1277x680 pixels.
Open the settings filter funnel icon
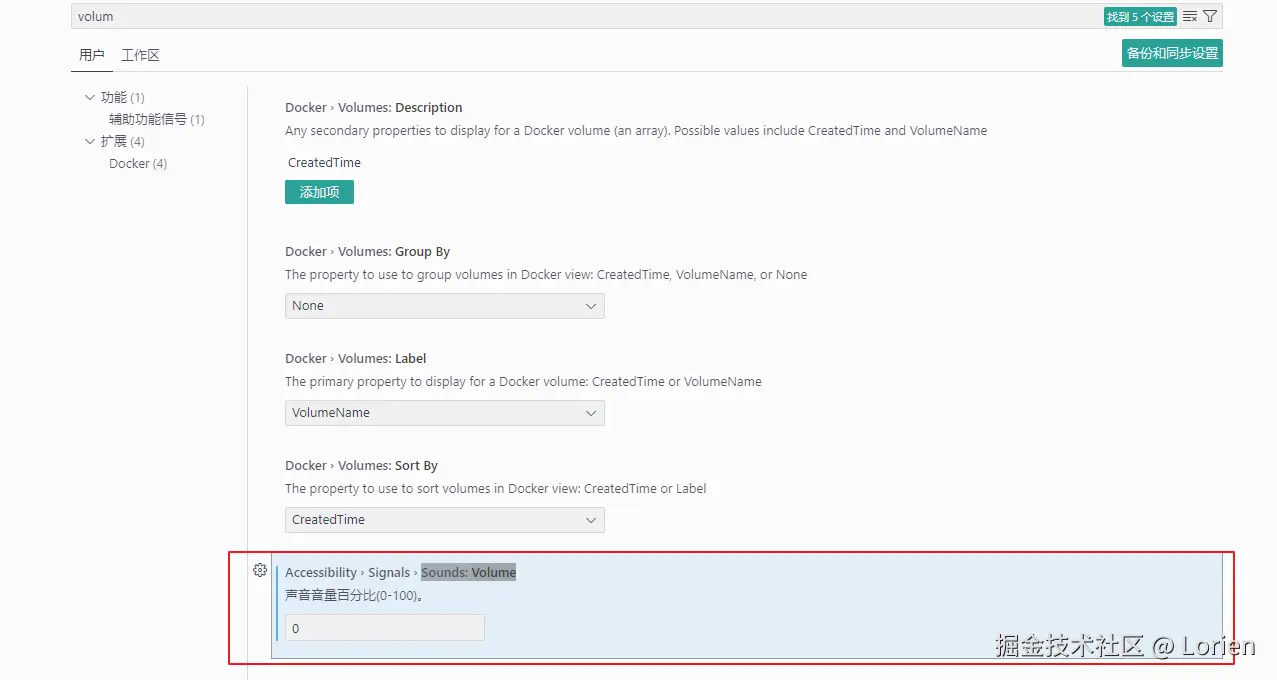1210,17
